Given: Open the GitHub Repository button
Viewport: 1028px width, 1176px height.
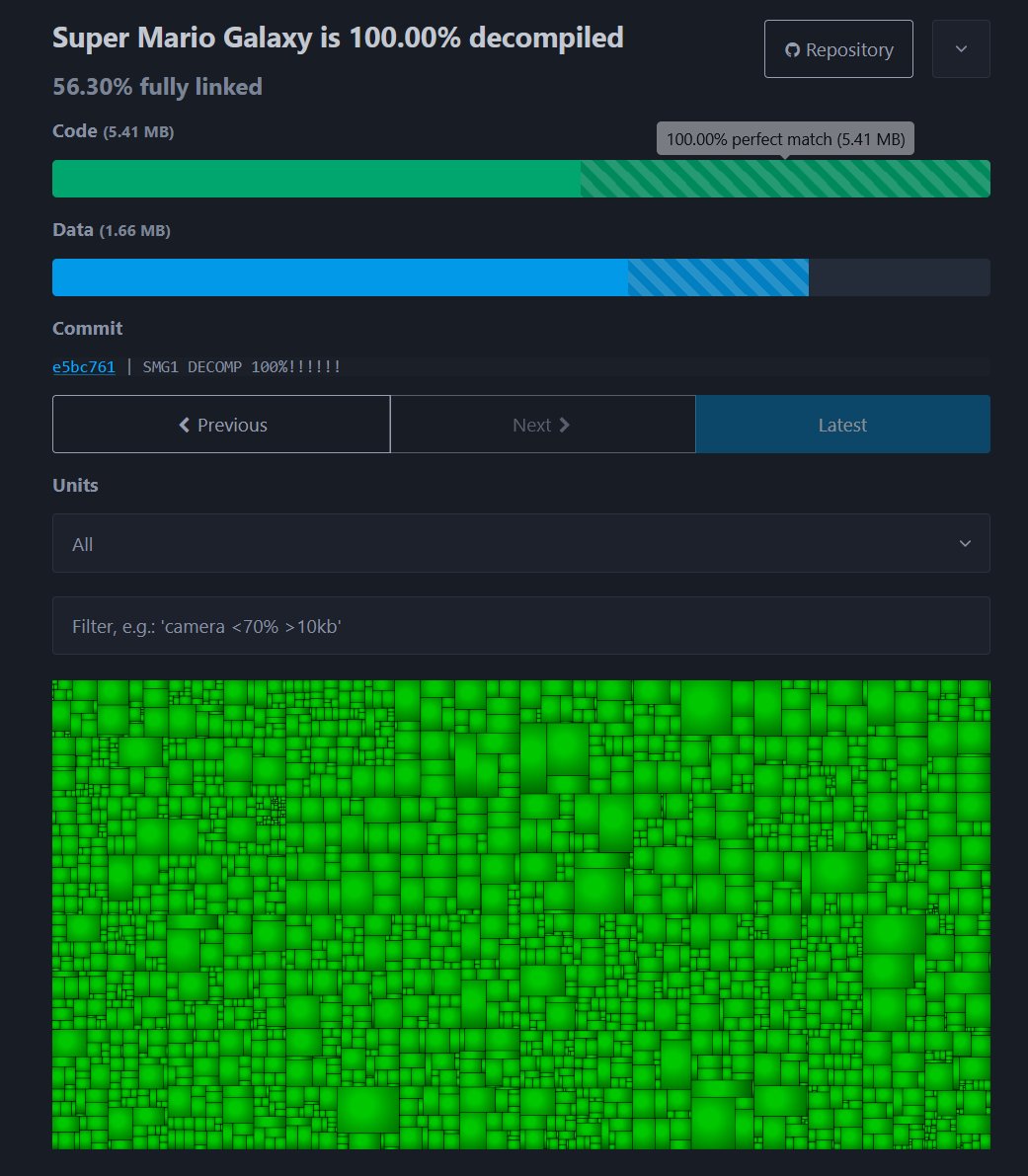Looking at the screenshot, I should pyautogui.click(x=838, y=48).
